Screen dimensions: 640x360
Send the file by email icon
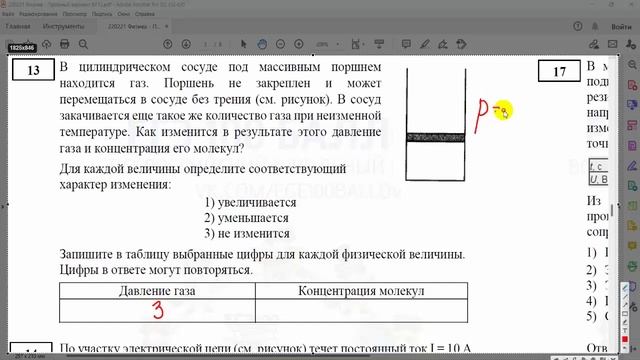click(612, 44)
